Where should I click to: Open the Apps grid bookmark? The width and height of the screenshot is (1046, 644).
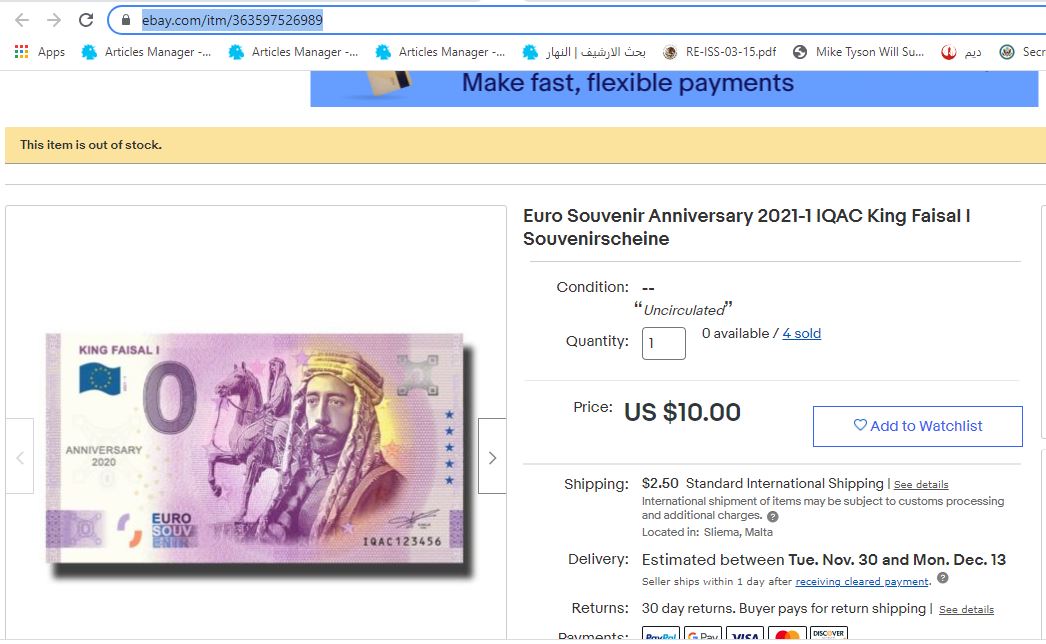click(40, 51)
